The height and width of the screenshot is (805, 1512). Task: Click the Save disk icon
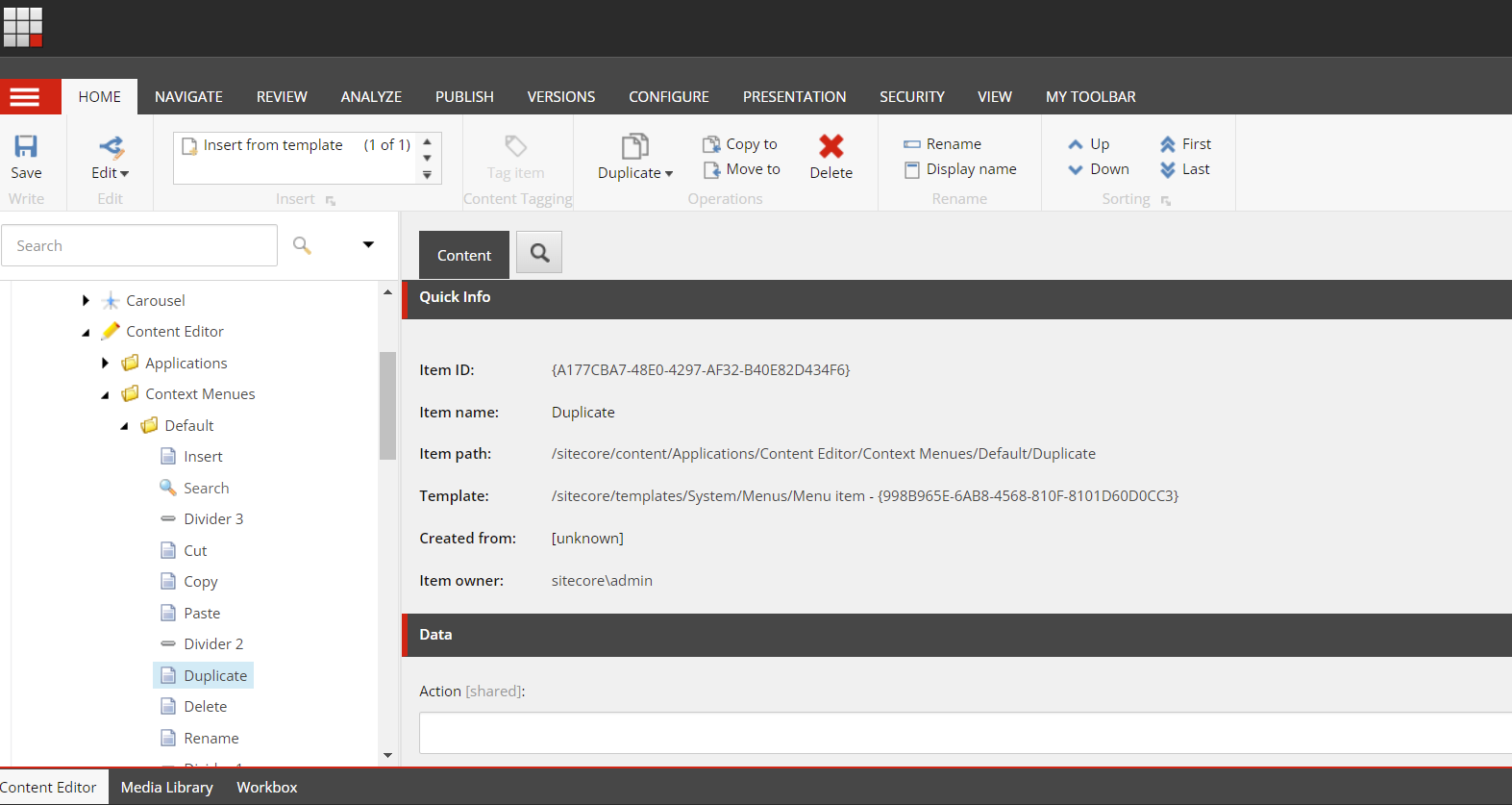(x=26, y=146)
